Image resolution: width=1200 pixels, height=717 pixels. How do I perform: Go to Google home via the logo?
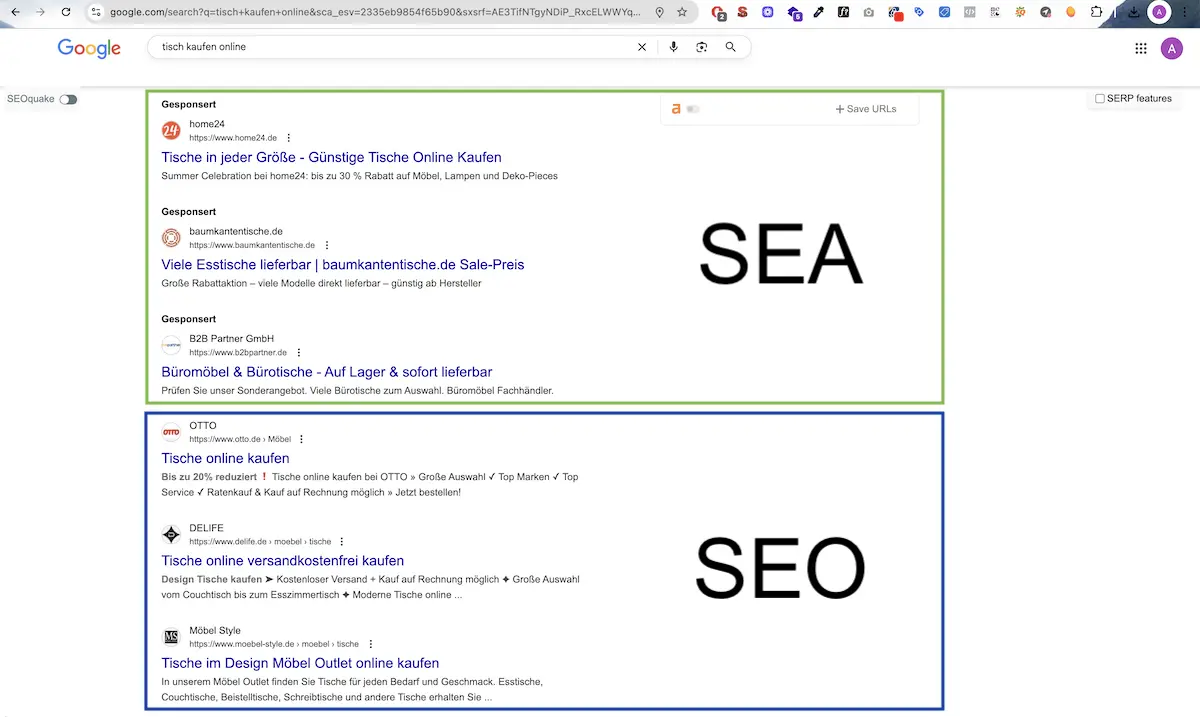click(x=89, y=48)
